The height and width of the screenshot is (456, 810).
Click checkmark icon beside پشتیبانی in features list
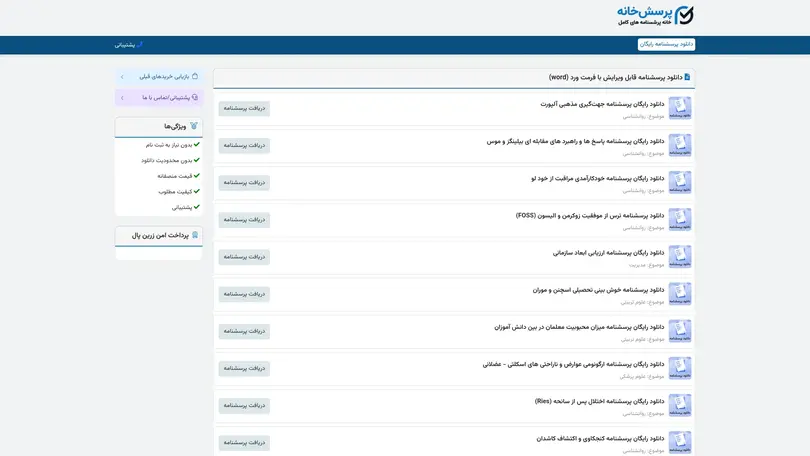[196, 207]
